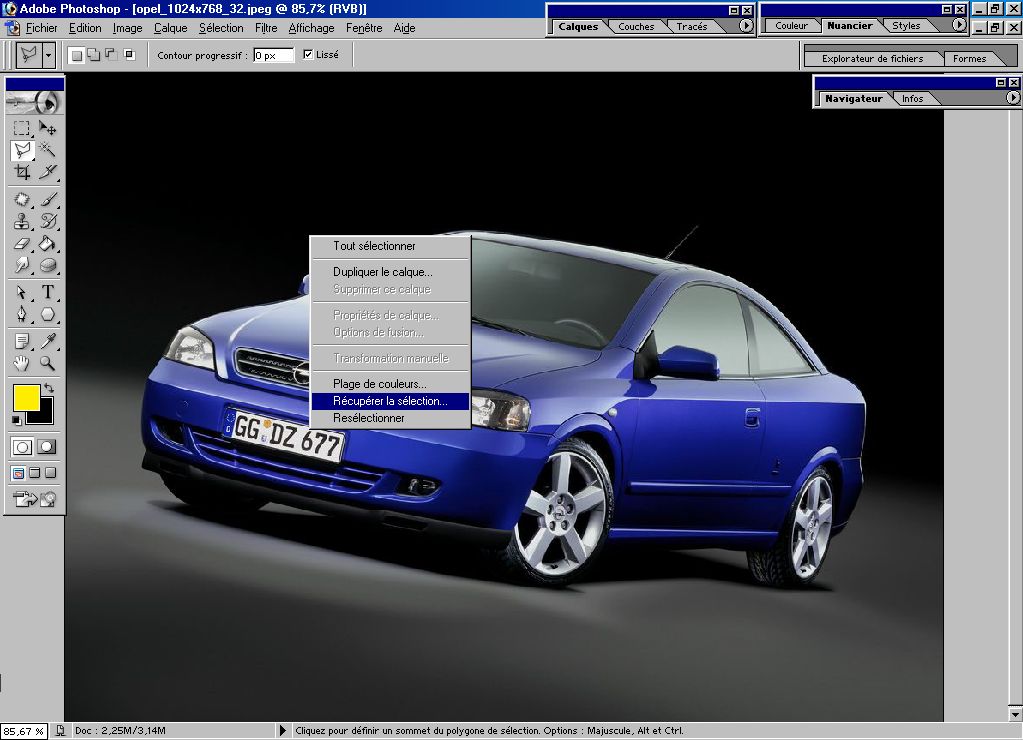Open the Nuancier palette menu arrow
The width and height of the screenshot is (1023, 740).
pos(958,25)
